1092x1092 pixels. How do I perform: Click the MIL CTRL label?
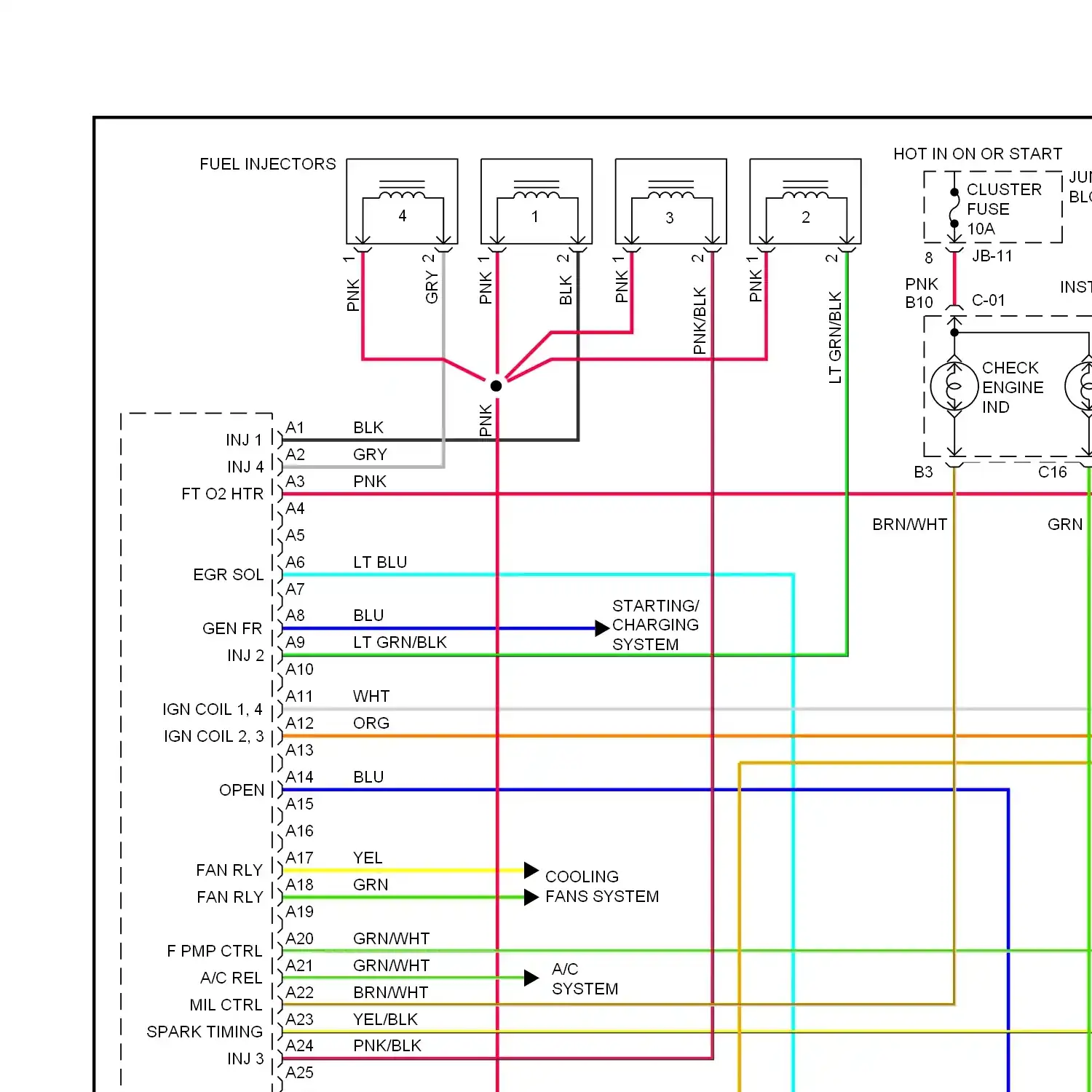click(x=226, y=1005)
